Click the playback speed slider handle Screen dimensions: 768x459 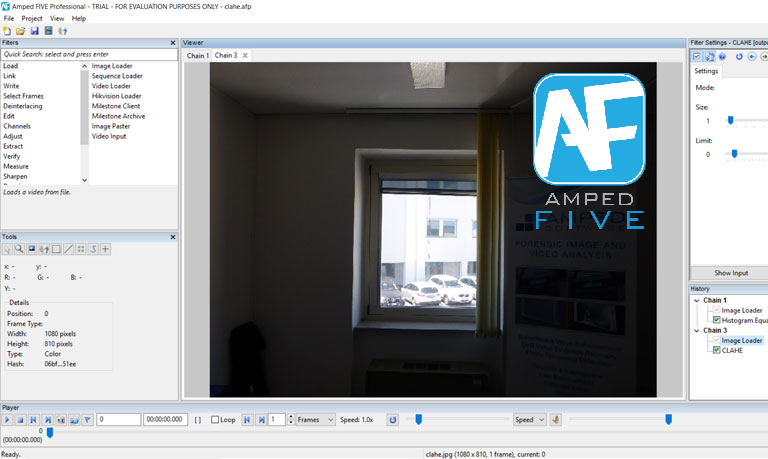419,419
